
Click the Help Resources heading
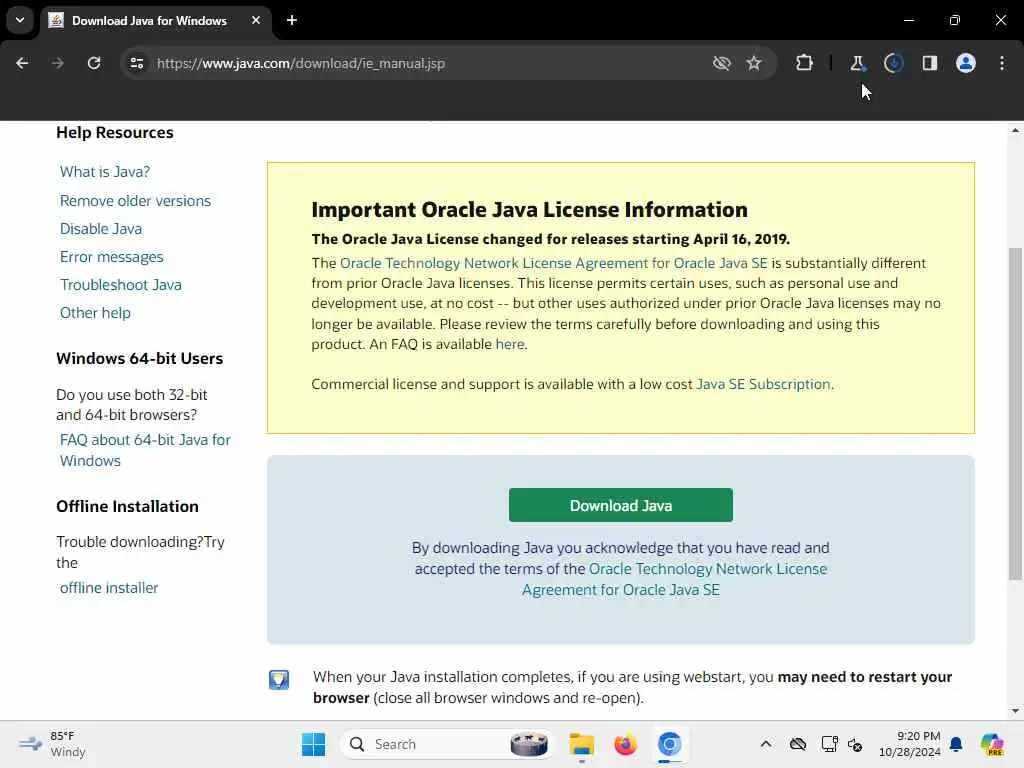pyautogui.click(x=115, y=133)
